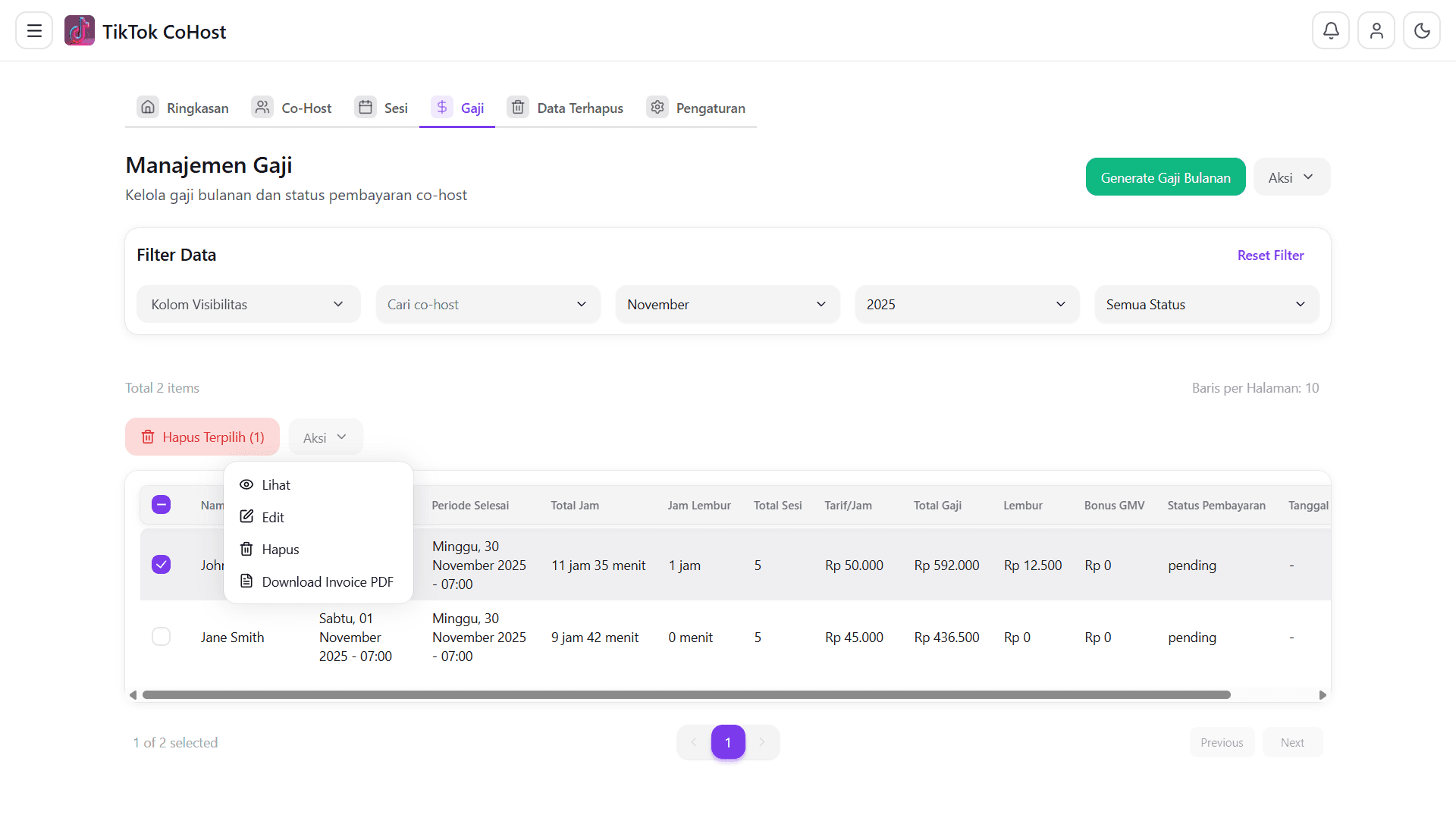Toggle dark mode with the moon icon

[x=1422, y=30]
